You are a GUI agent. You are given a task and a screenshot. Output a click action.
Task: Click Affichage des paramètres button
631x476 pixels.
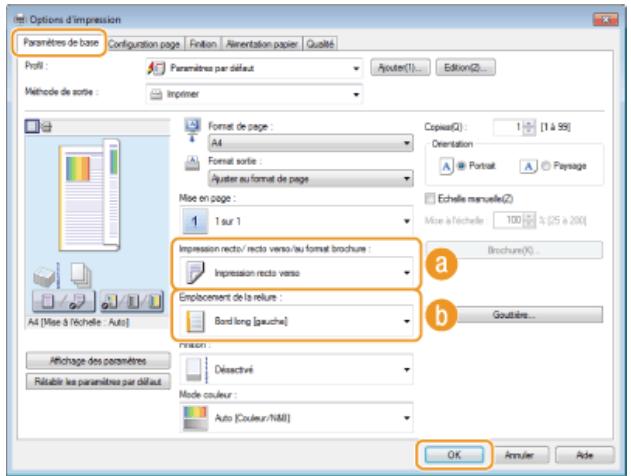(98, 361)
